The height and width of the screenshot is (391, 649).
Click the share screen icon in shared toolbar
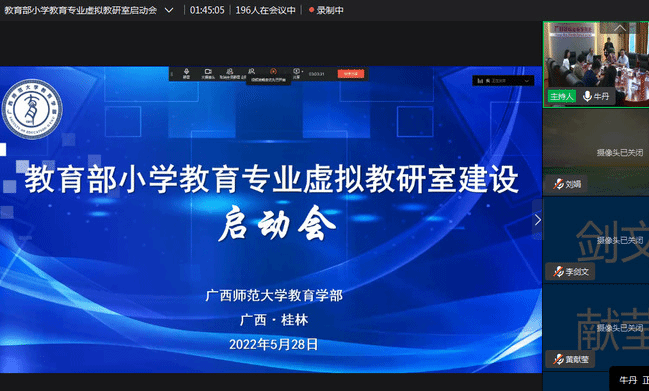[296, 73]
